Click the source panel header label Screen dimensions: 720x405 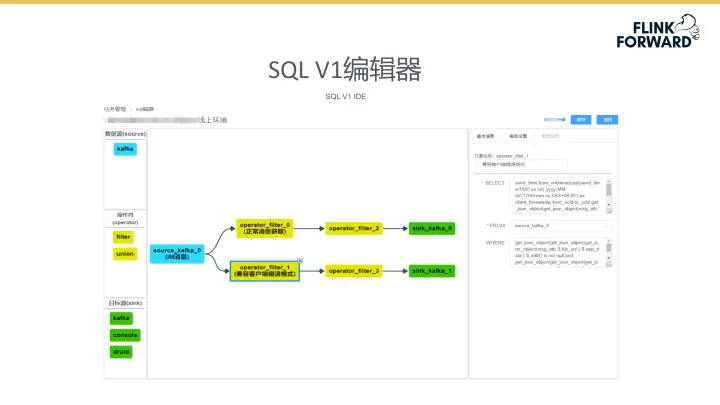(x=125, y=134)
